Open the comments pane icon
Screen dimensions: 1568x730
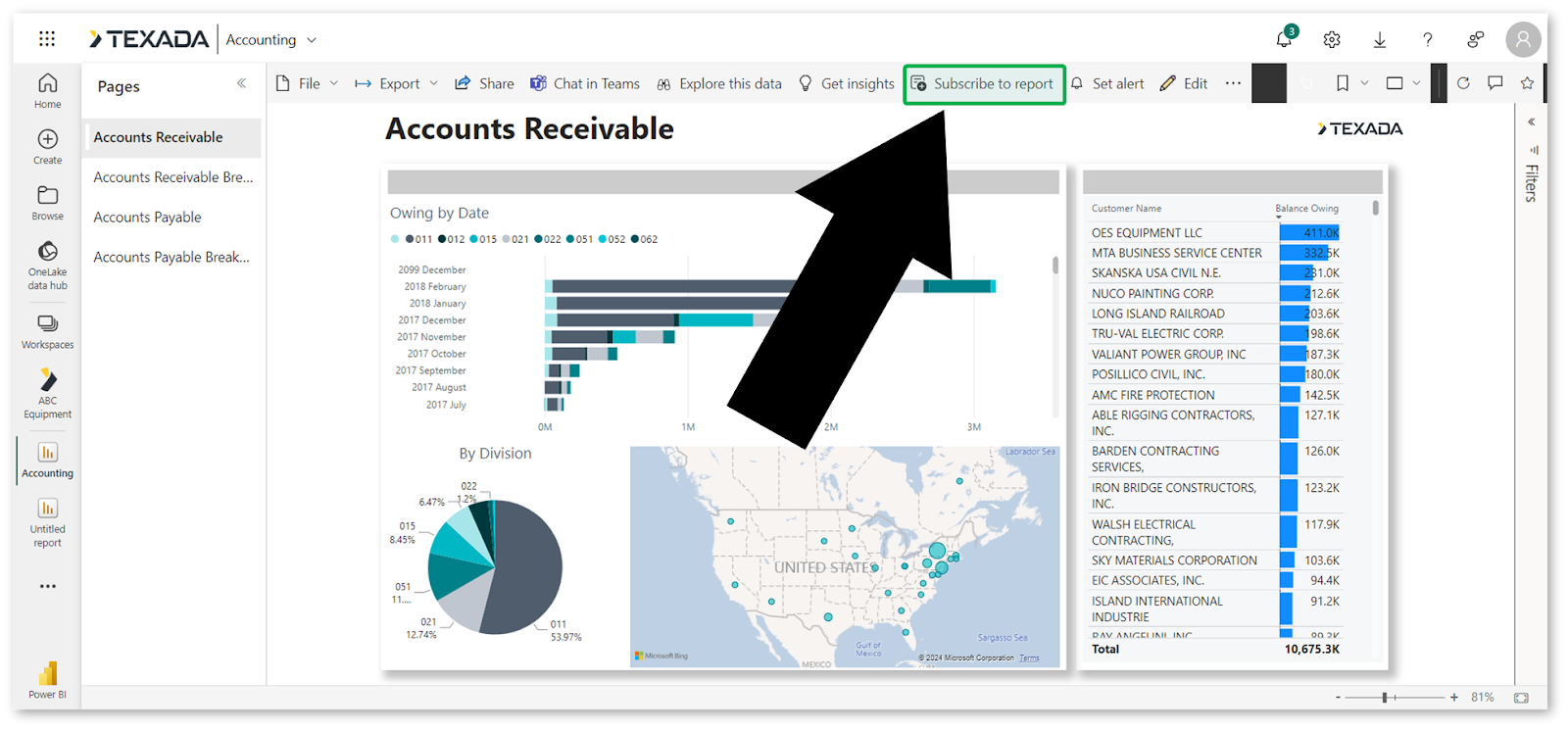(x=1494, y=83)
